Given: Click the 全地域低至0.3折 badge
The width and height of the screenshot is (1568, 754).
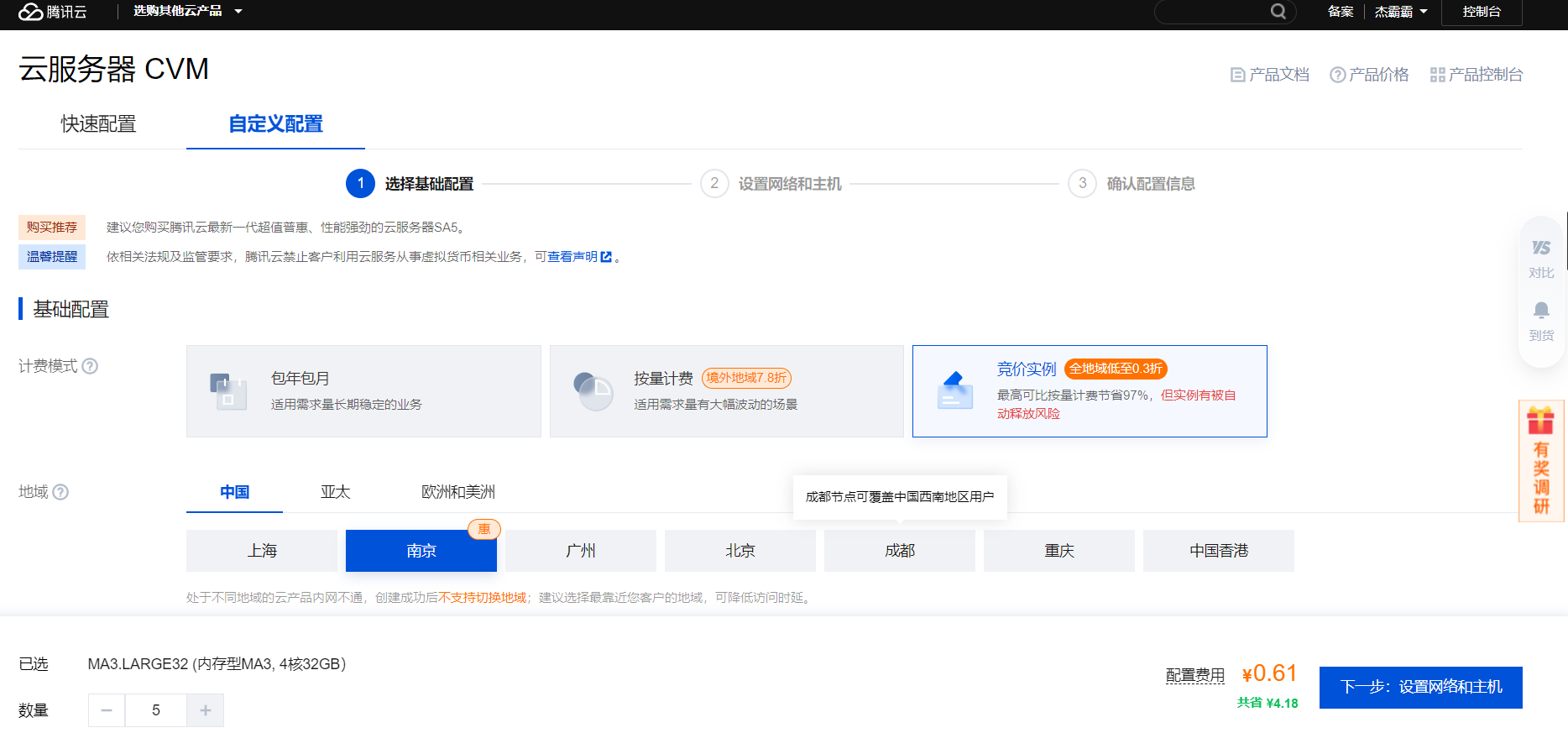Looking at the screenshot, I should pyautogui.click(x=1116, y=369).
